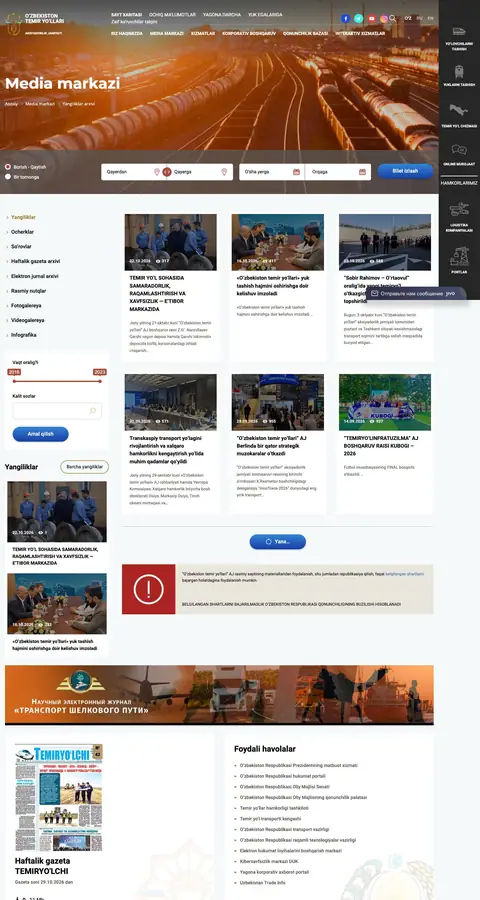Click the Qayerdan departure field
The width and height of the screenshot is (480, 900).
click(x=133, y=172)
